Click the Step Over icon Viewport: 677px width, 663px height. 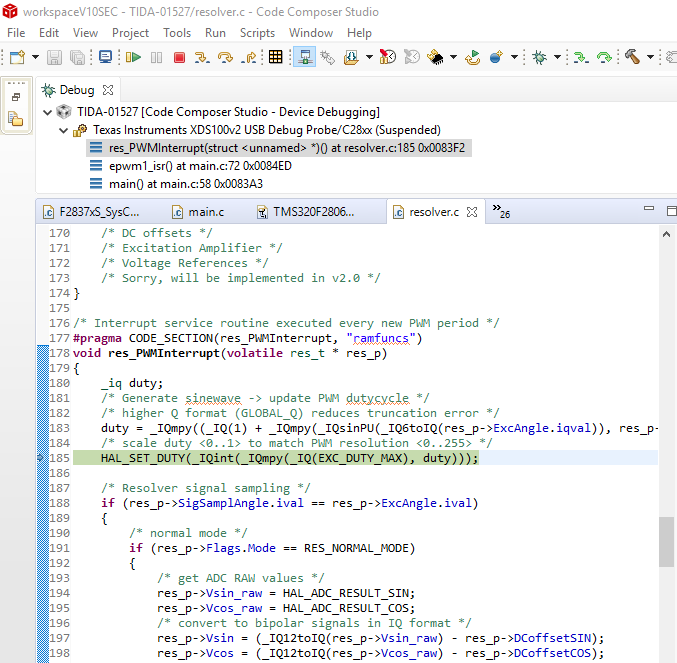[225, 58]
